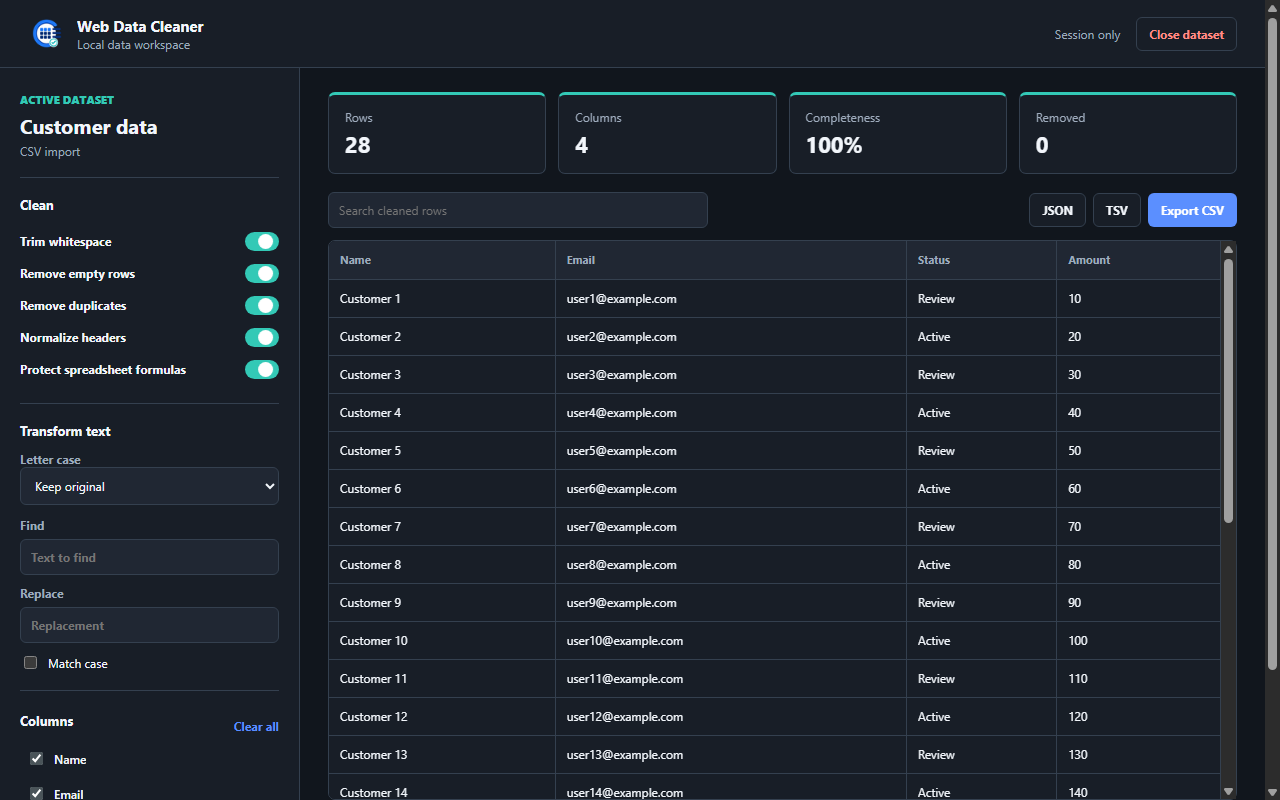Click the Completeness 100% card

pos(898,133)
